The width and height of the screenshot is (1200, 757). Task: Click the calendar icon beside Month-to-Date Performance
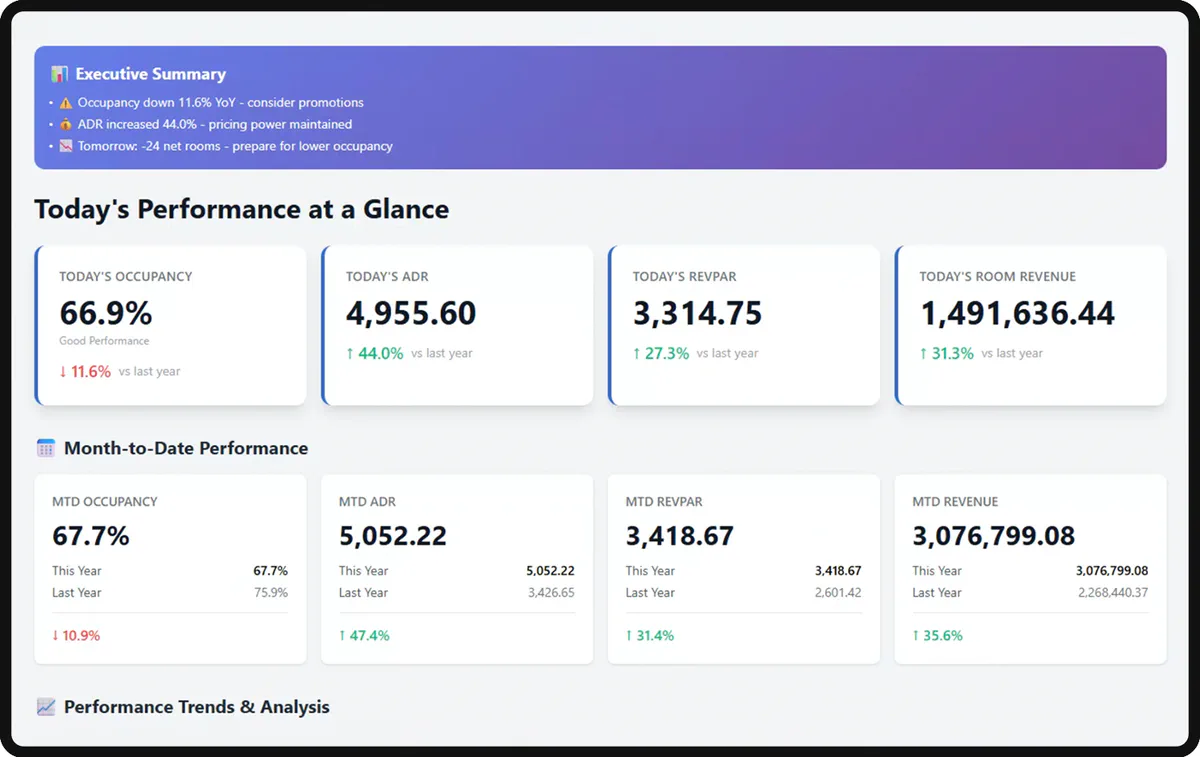(46, 448)
